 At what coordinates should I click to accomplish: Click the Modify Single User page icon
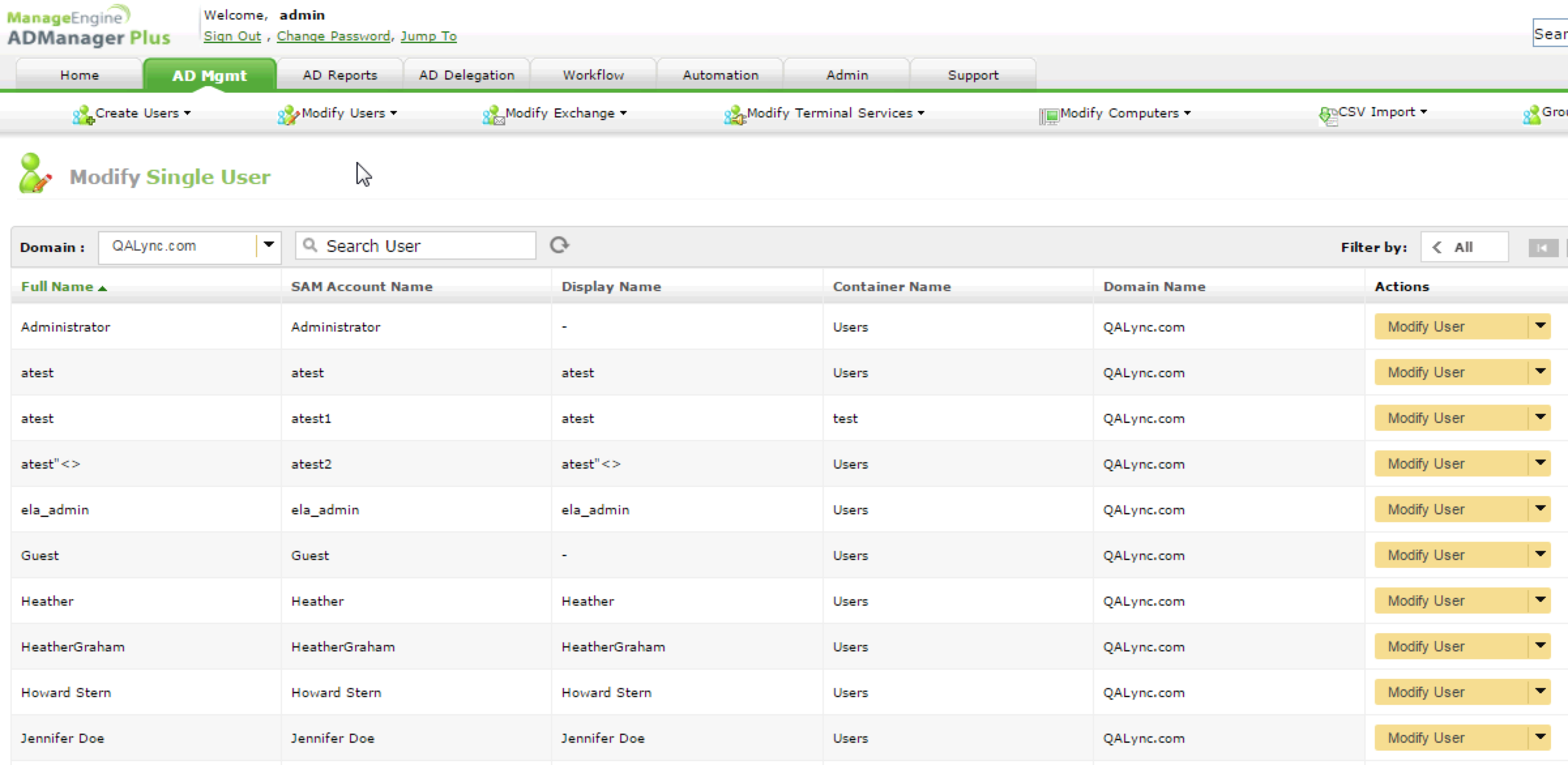(x=34, y=174)
